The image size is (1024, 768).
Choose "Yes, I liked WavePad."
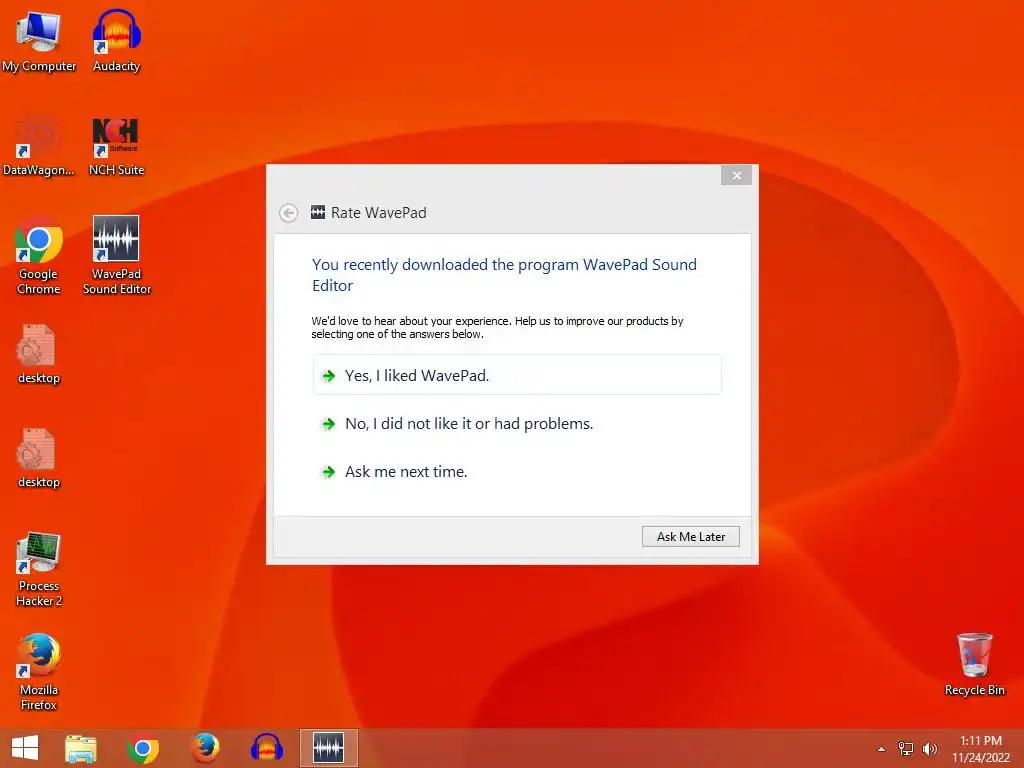coord(517,375)
